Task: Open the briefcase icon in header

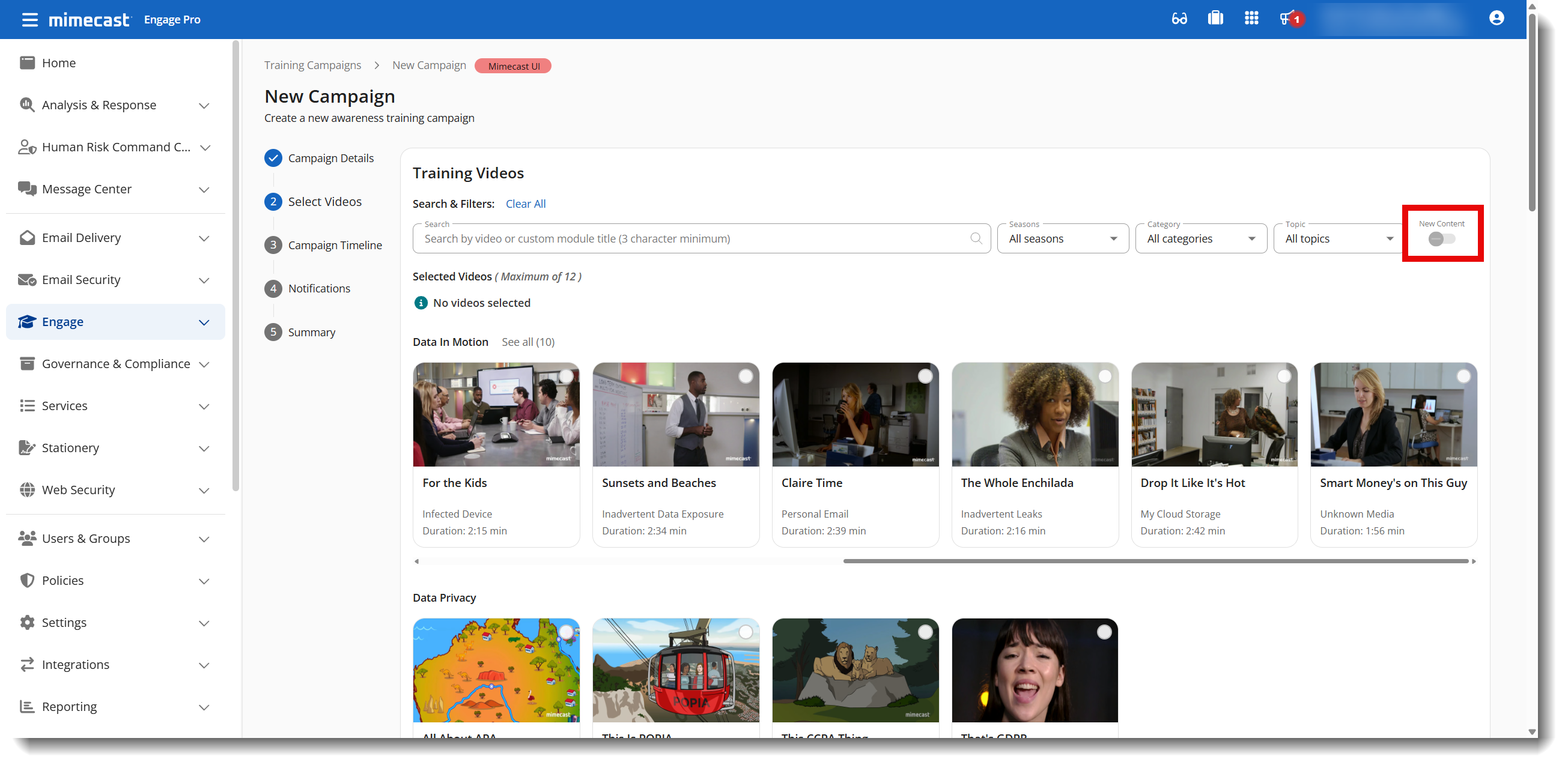Action: 1215,18
